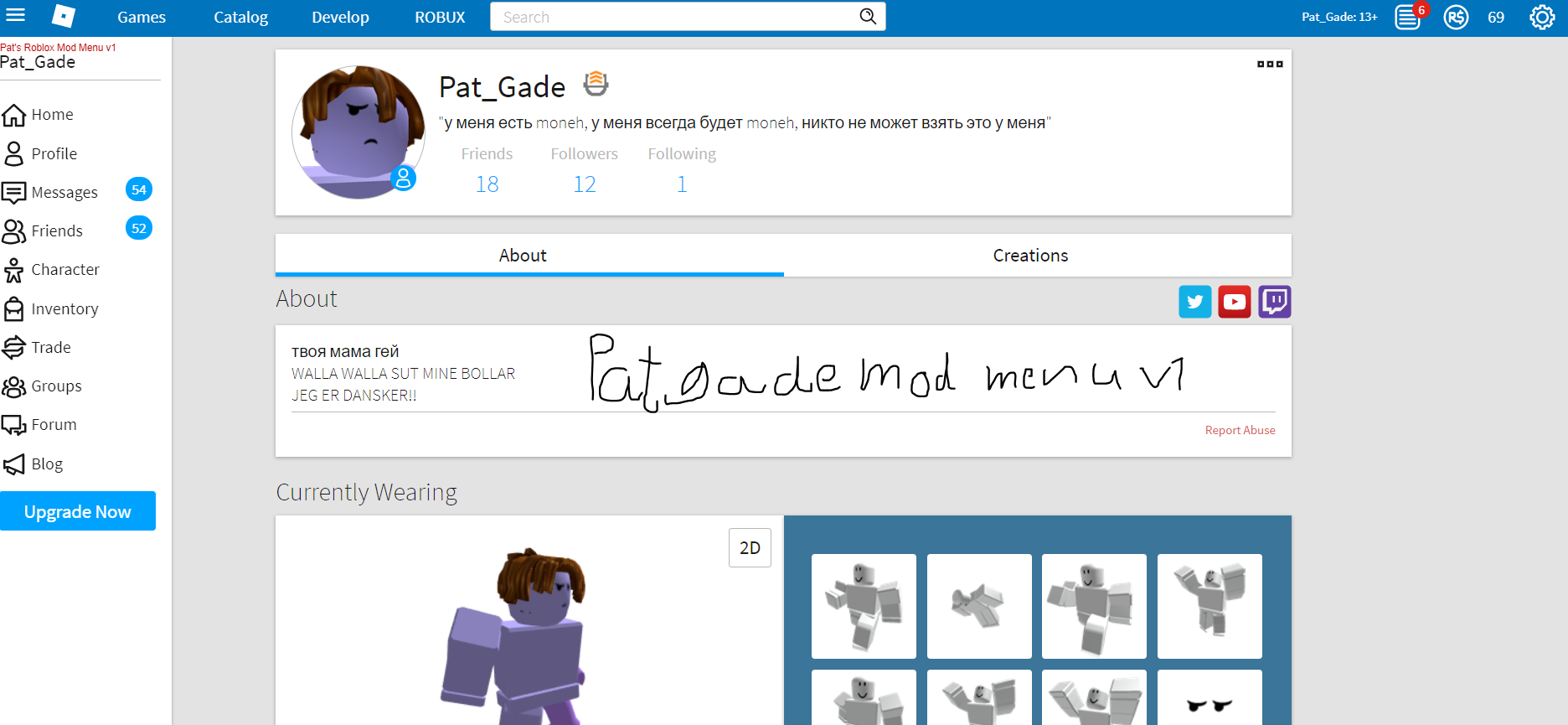Click the badge icon beside Pat_Gade name
Viewport: 1568px width, 725px height.
pyautogui.click(x=596, y=84)
